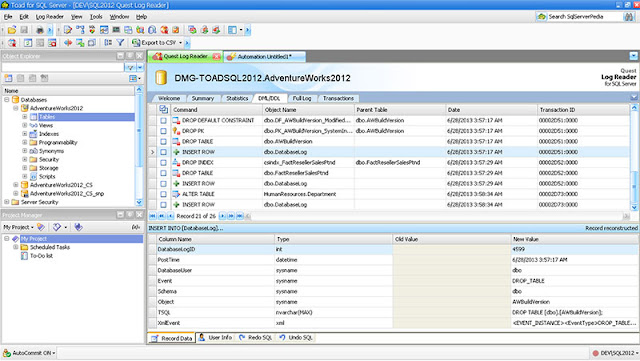The image size is (640, 361).
Task: Click the open file folder icon
Action: tap(12, 30)
